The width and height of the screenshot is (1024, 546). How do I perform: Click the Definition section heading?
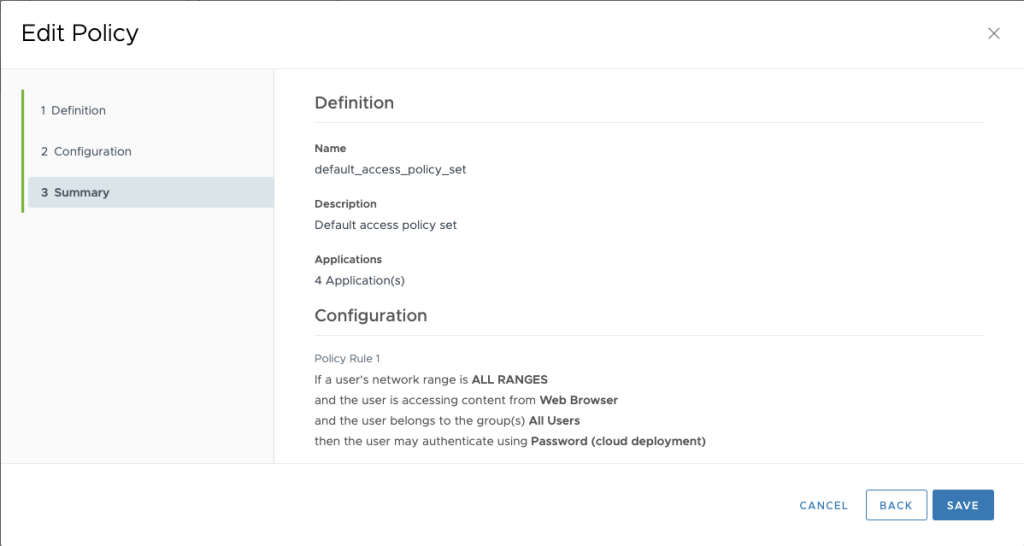click(354, 102)
